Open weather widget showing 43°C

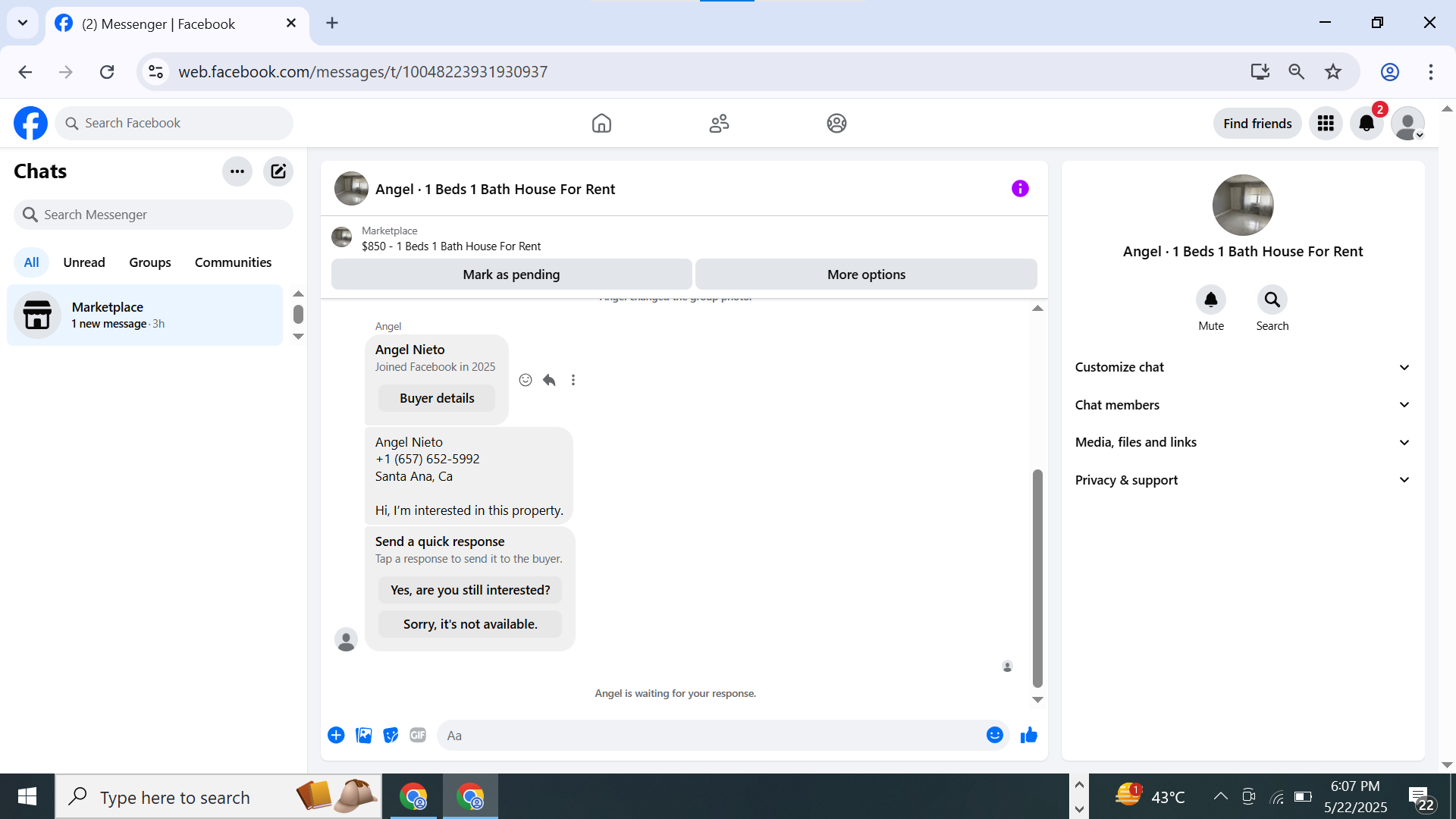click(1150, 796)
